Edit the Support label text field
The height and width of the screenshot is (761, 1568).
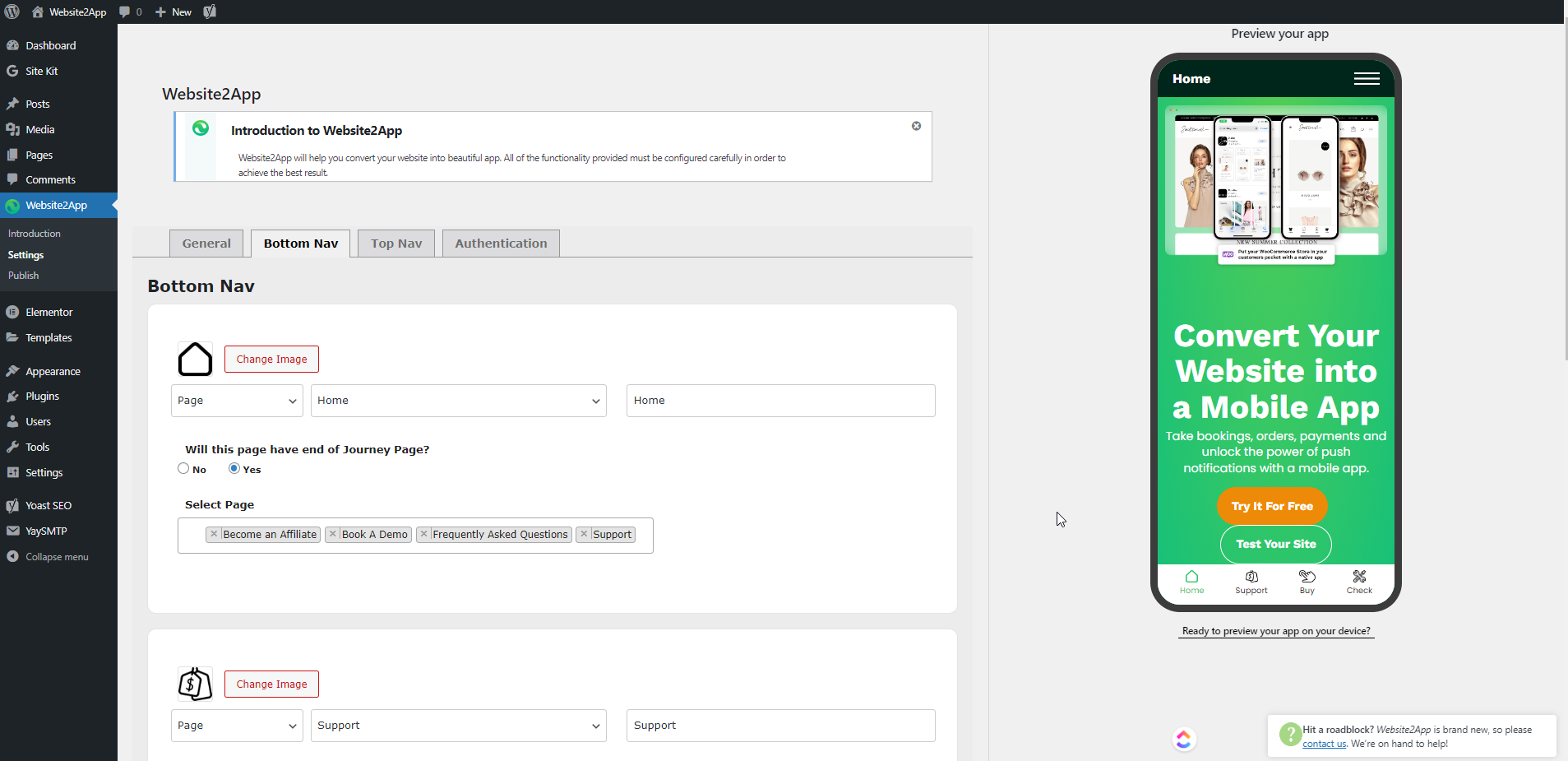[x=781, y=726]
